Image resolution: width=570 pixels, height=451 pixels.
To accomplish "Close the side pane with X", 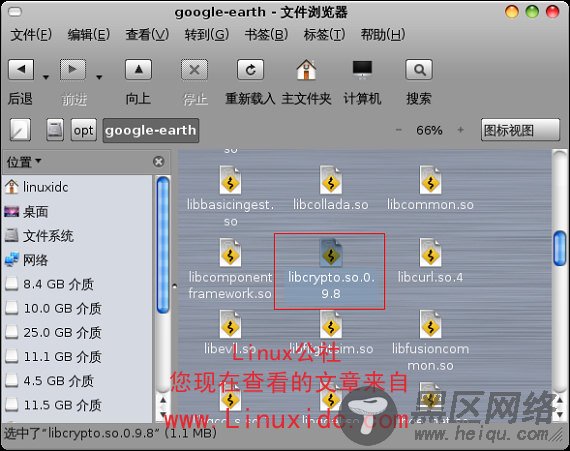I will [158, 161].
